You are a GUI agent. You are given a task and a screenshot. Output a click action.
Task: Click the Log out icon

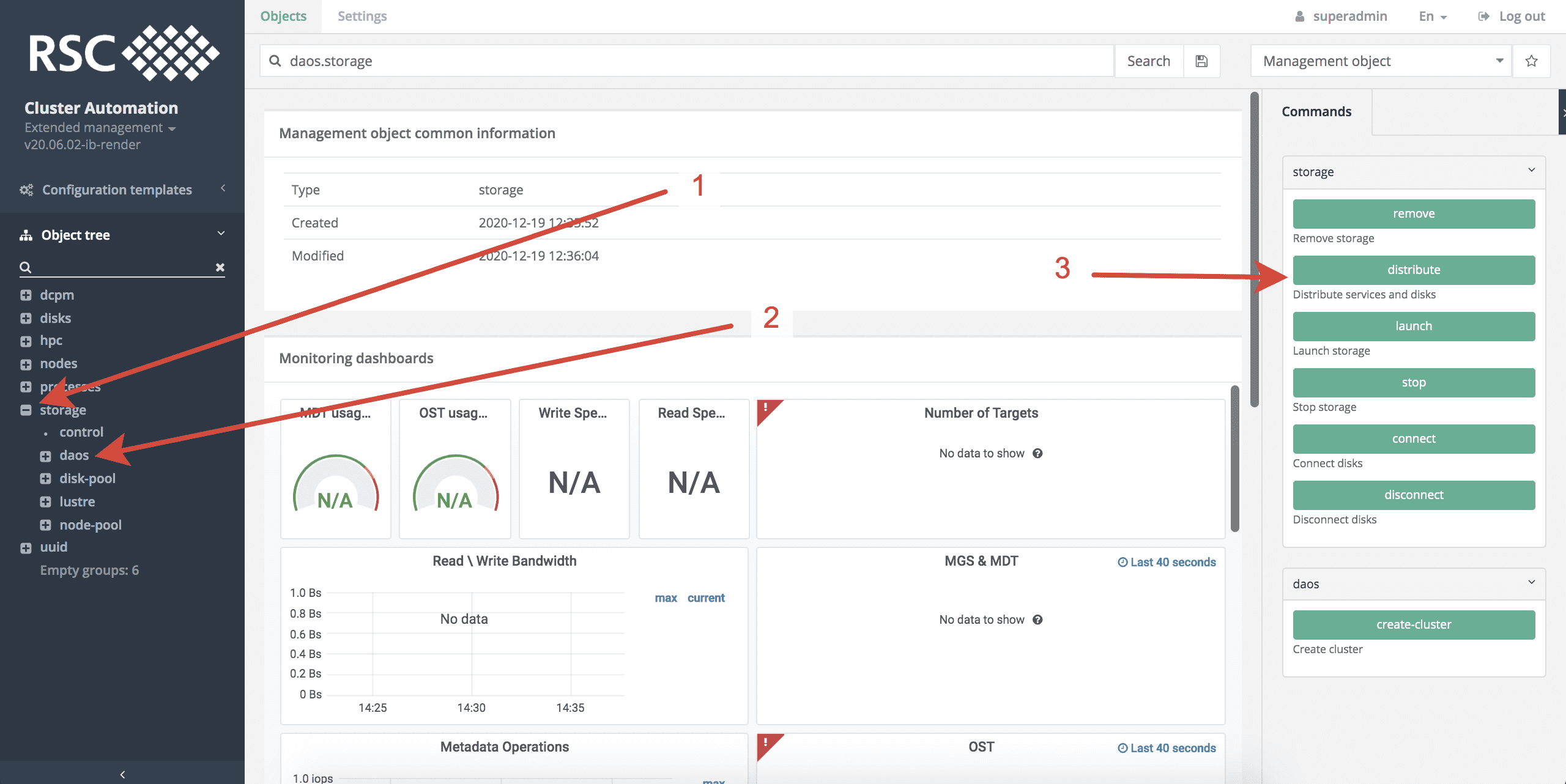tap(1483, 17)
